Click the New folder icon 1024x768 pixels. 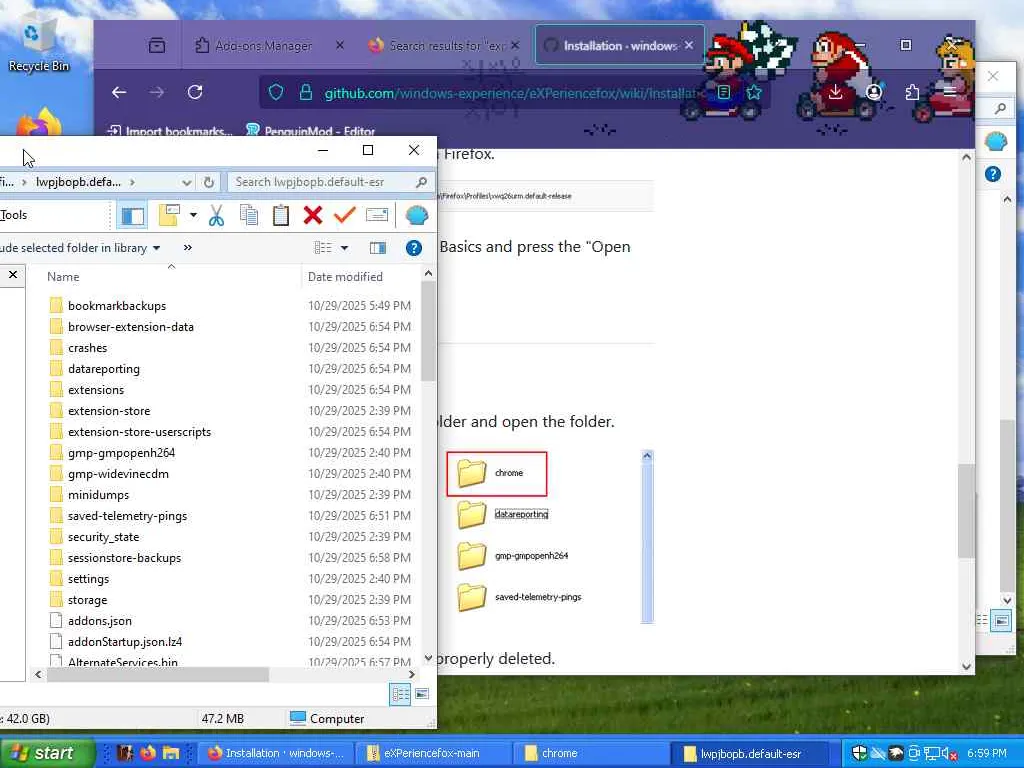pyautogui.click(x=169, y=215)
